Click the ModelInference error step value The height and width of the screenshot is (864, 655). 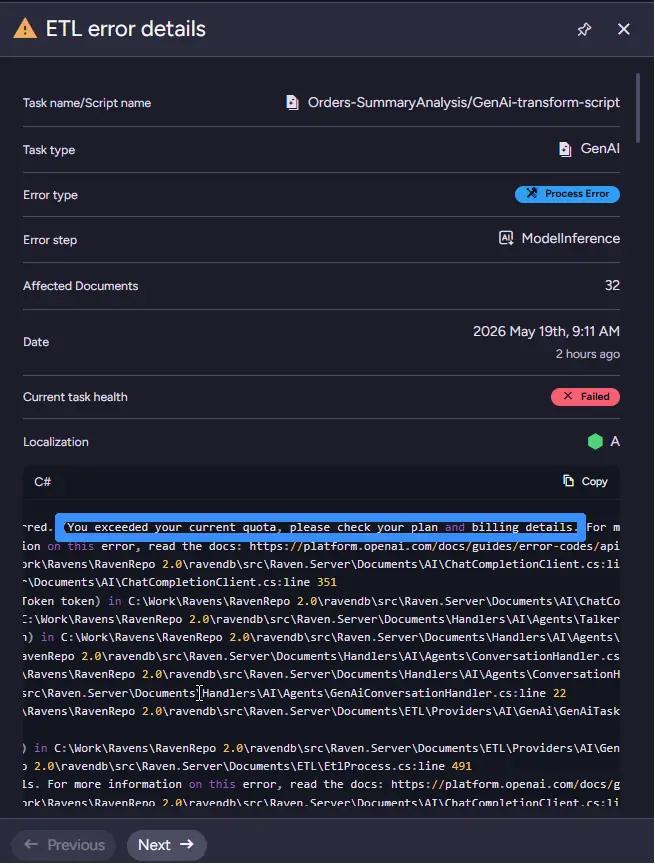click(571, 238)
